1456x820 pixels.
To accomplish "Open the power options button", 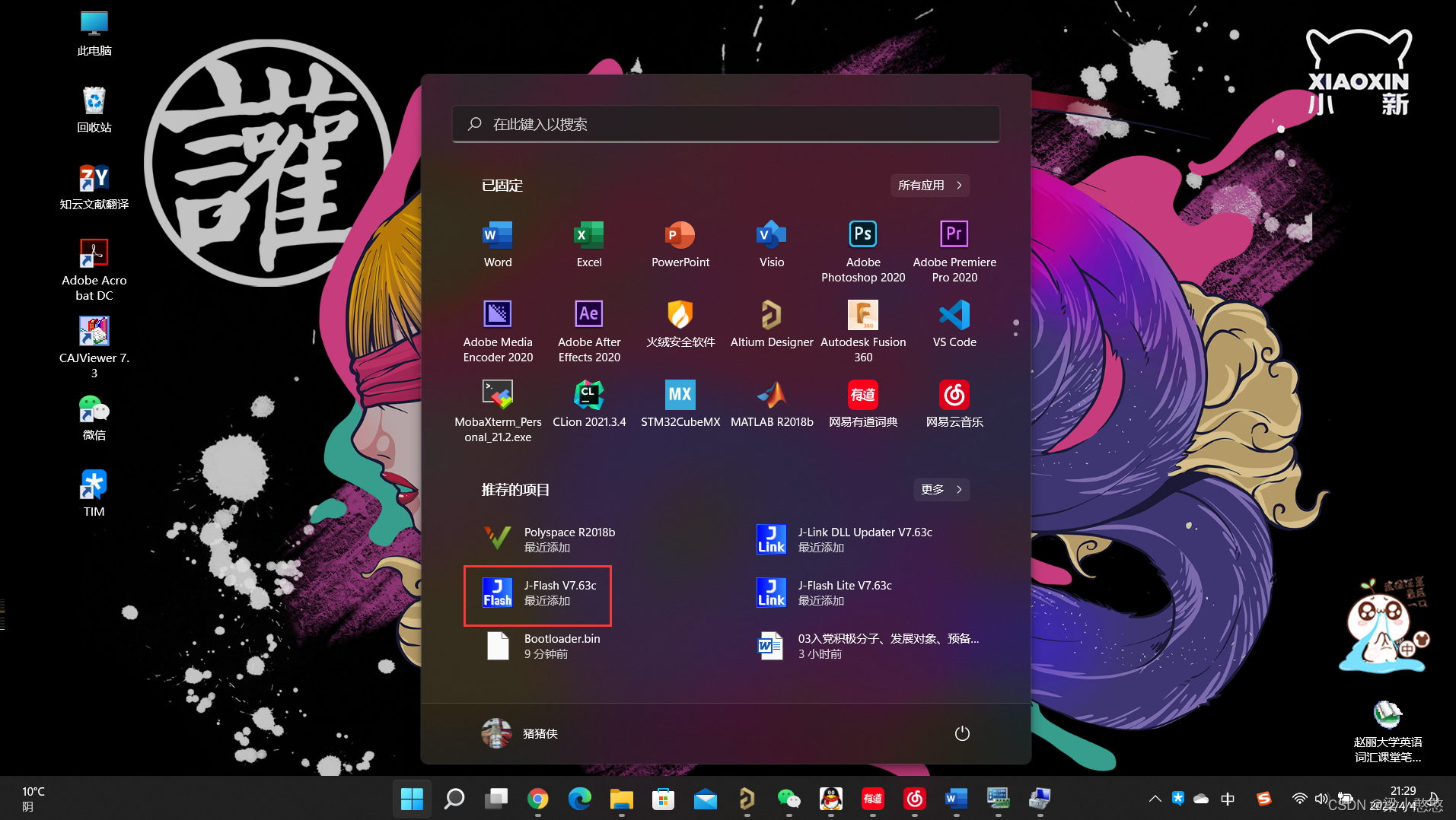I will pyautogui.click(x=962, y=733).
